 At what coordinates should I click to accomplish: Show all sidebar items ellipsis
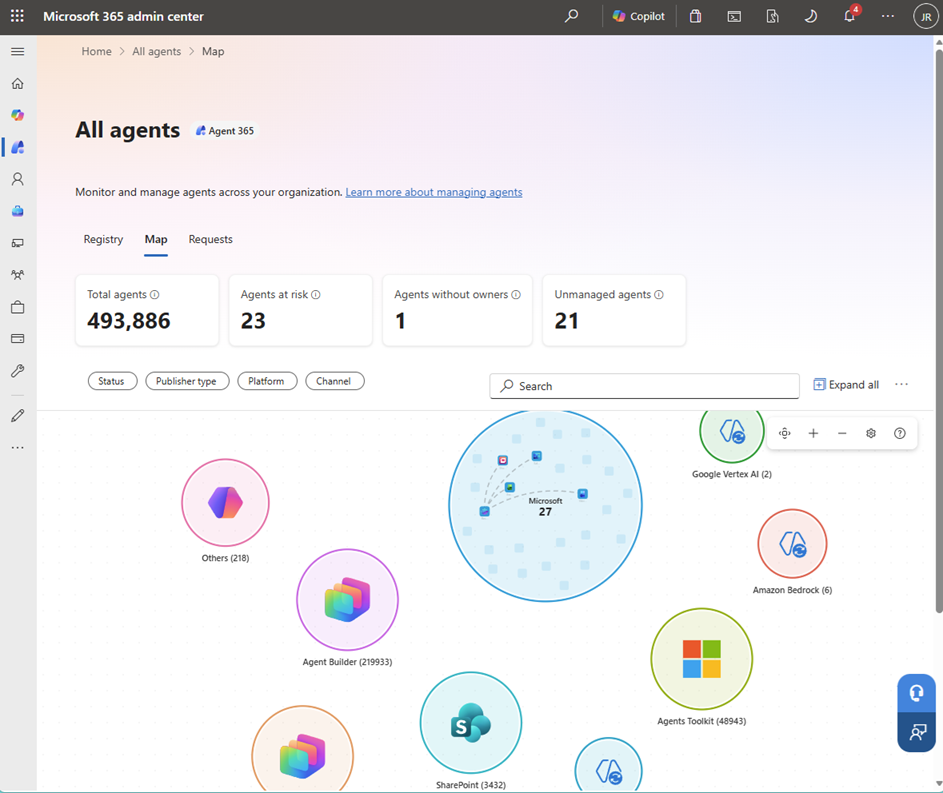(x=18, y=447)
